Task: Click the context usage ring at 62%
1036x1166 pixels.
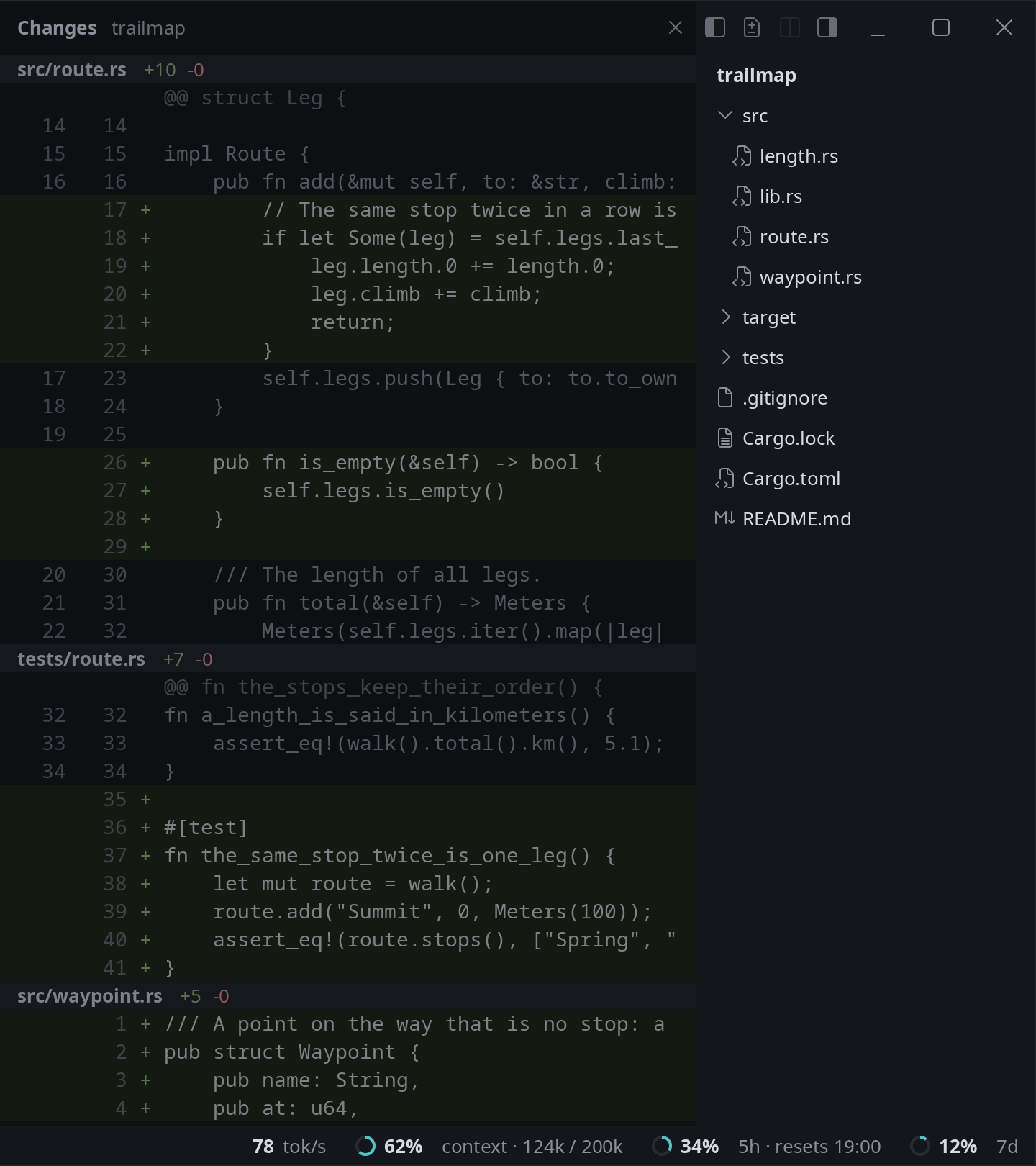Action: point(365,1146)
